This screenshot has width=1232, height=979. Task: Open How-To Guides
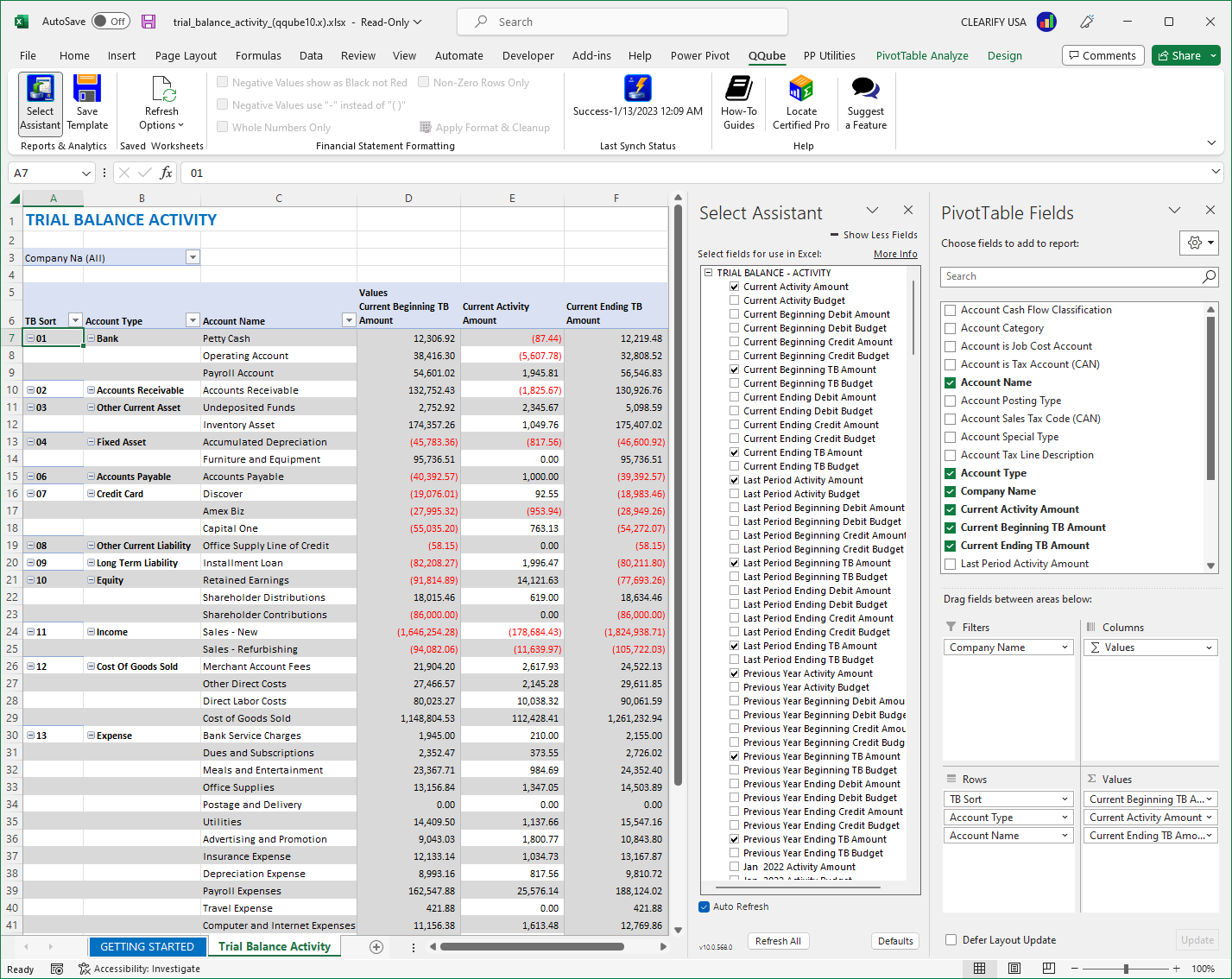pyautogui.click(x=738, y=102)
